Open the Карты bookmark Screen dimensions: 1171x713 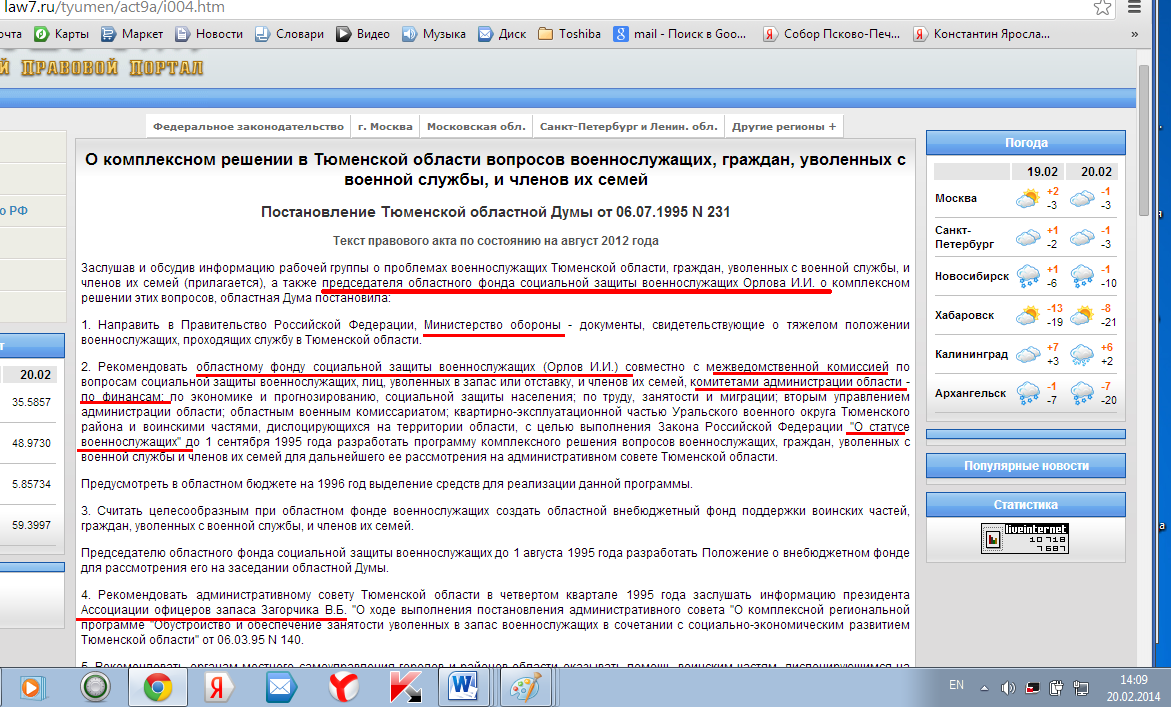click(x=62, y=34)
